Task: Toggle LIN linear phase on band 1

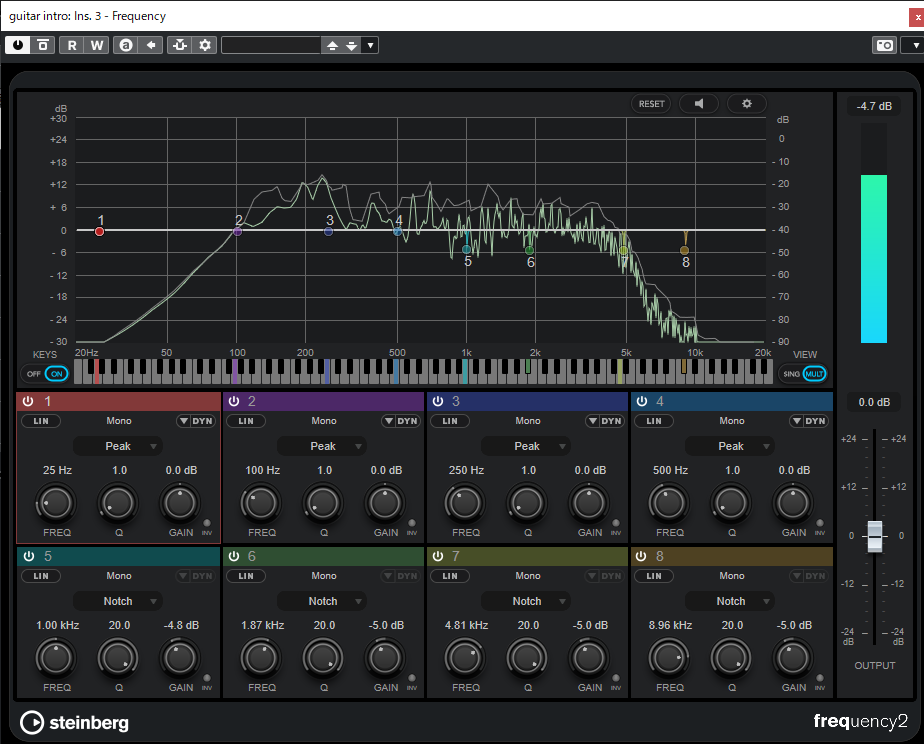Action: pyautogui.click(x=41, y=421)
